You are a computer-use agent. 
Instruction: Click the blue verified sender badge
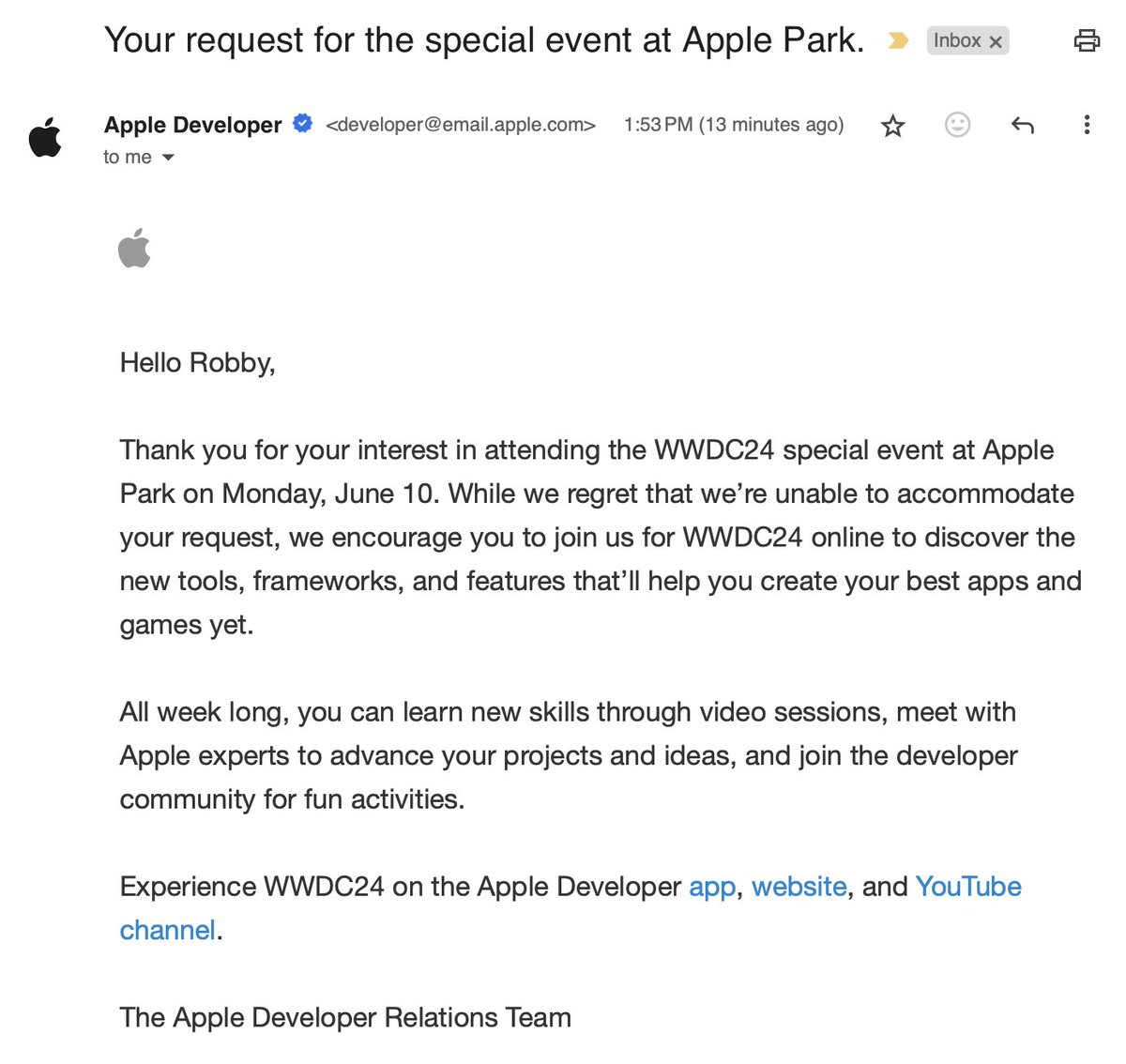(302, 123)
